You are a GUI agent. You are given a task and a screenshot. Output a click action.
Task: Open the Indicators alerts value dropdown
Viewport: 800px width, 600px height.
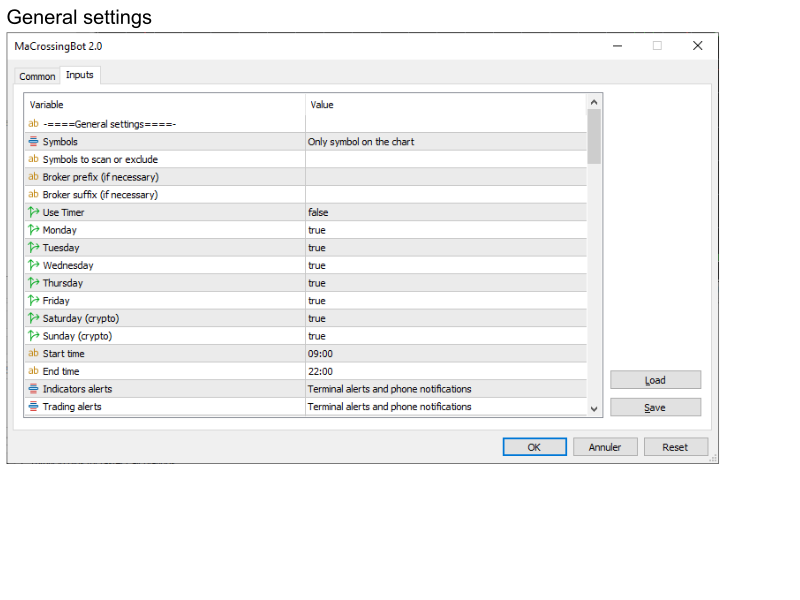click(x=446, y=389)
